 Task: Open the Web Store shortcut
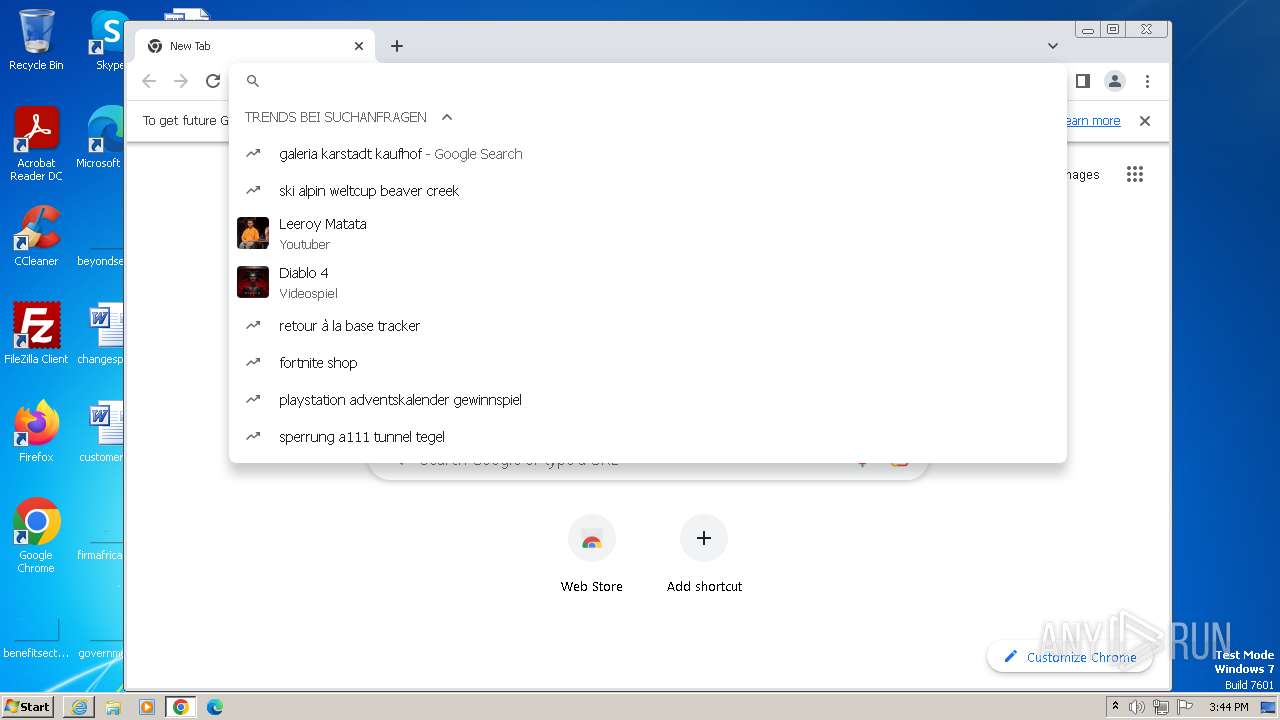592,555
